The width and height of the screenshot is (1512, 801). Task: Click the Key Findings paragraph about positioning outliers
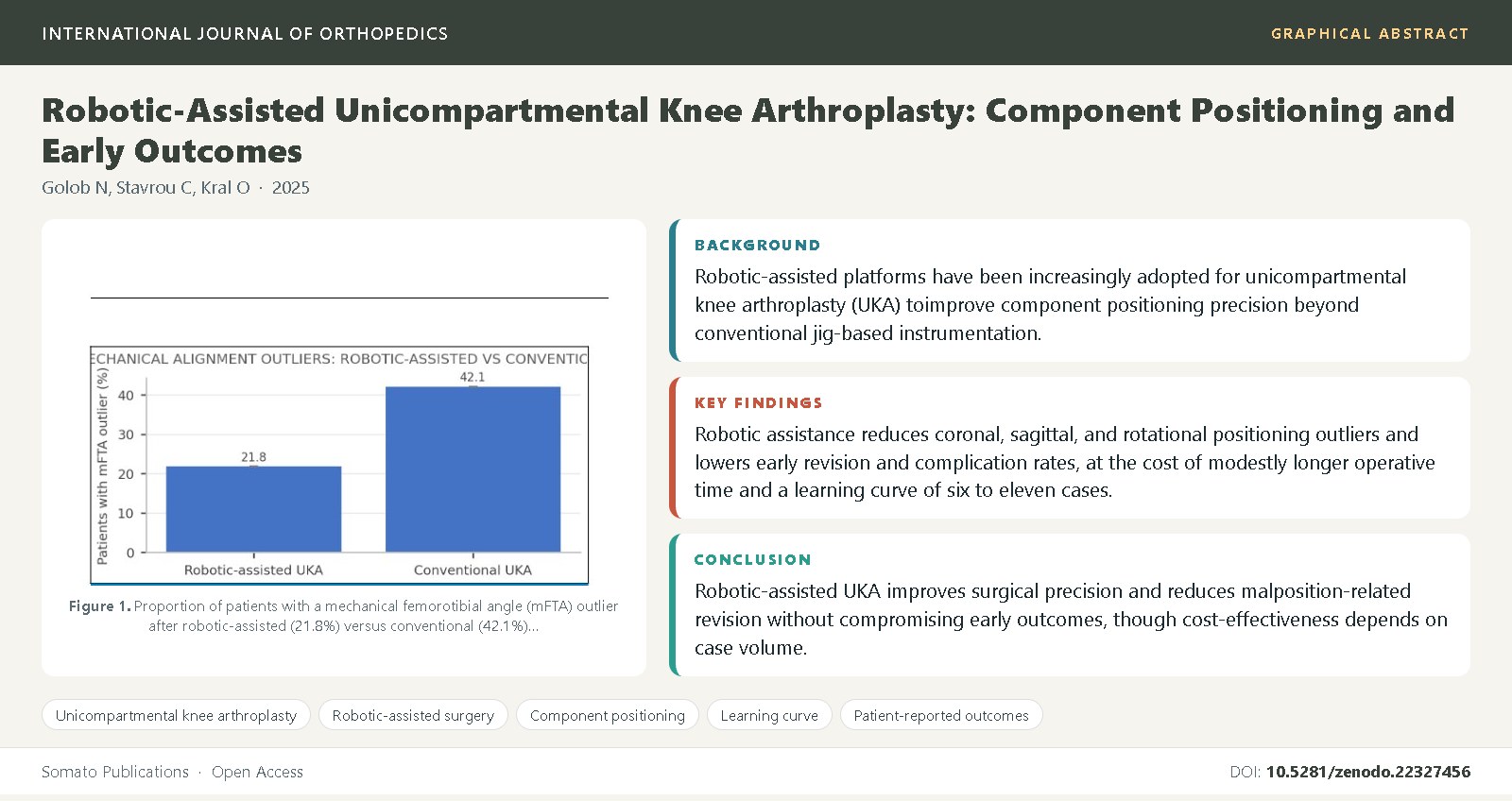pyautogui.click(x=1065, y=462)
